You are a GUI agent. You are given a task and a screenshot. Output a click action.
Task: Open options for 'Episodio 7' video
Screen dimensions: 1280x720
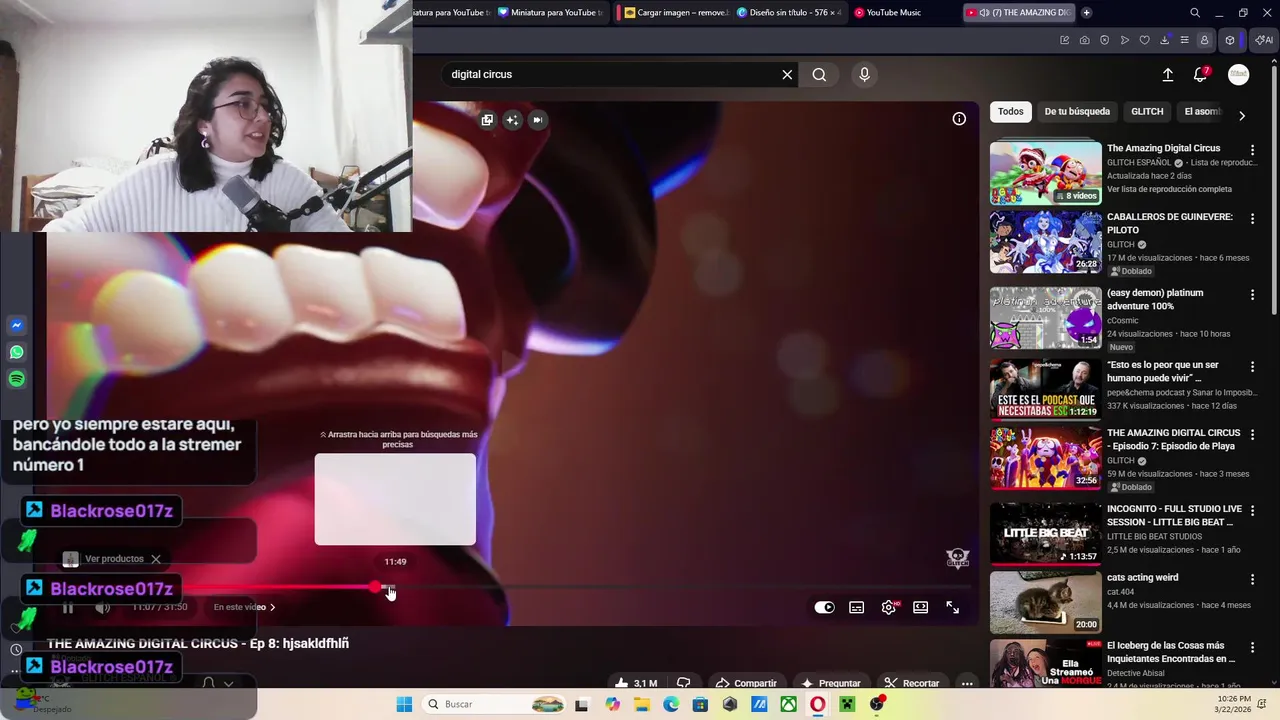pos(1252,435)
